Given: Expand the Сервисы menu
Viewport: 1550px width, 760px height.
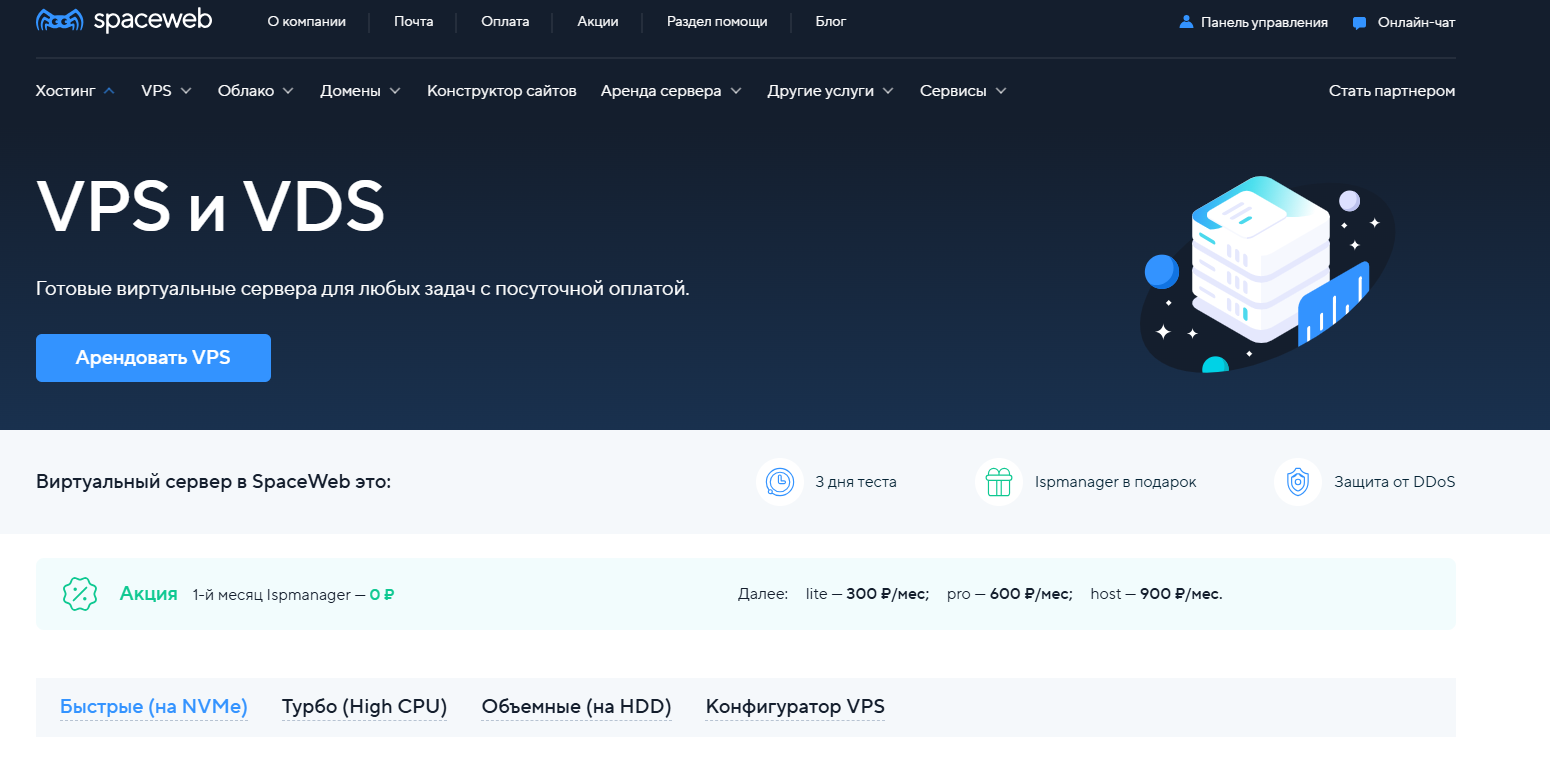Looking at the screenshot, I should (x=963, y=91).
